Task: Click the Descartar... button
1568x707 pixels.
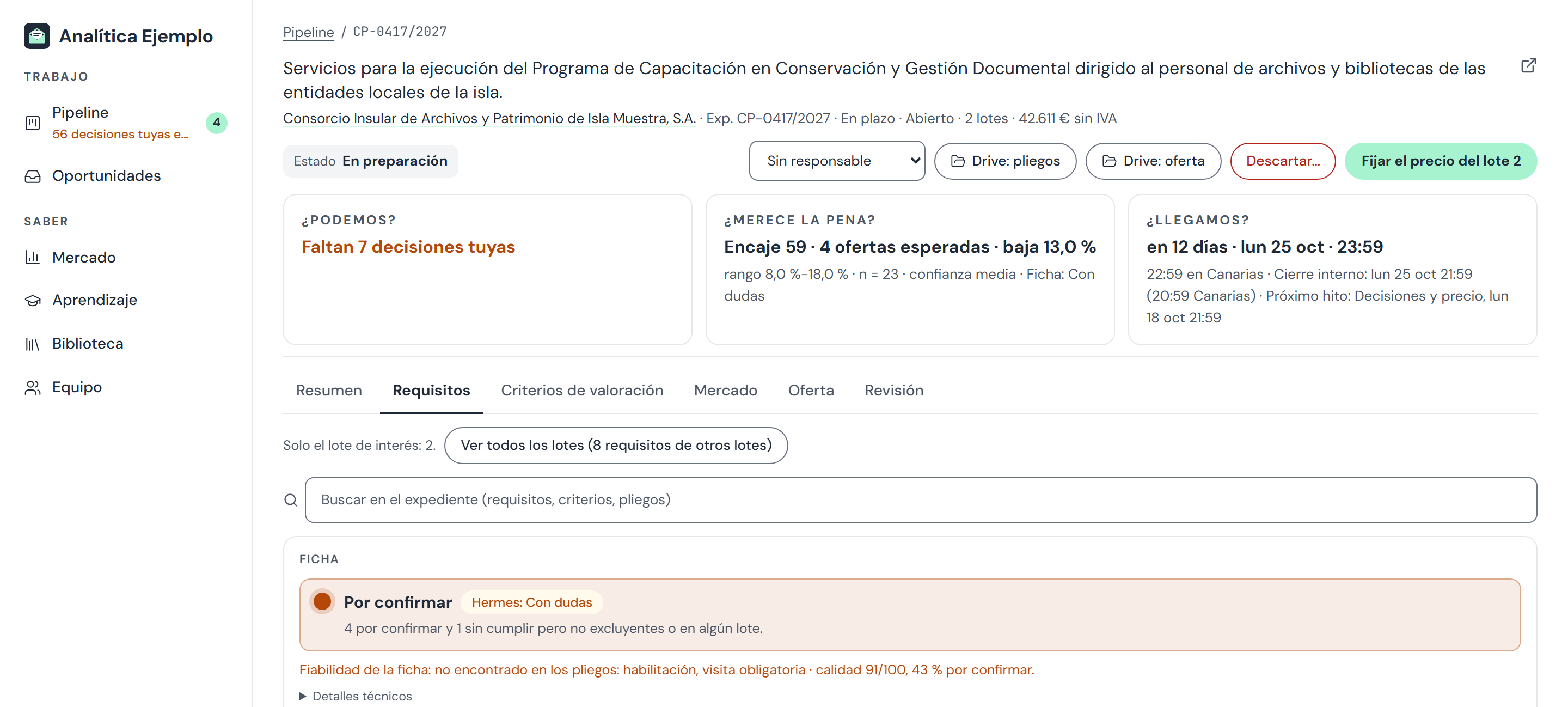Action: 1283,161
